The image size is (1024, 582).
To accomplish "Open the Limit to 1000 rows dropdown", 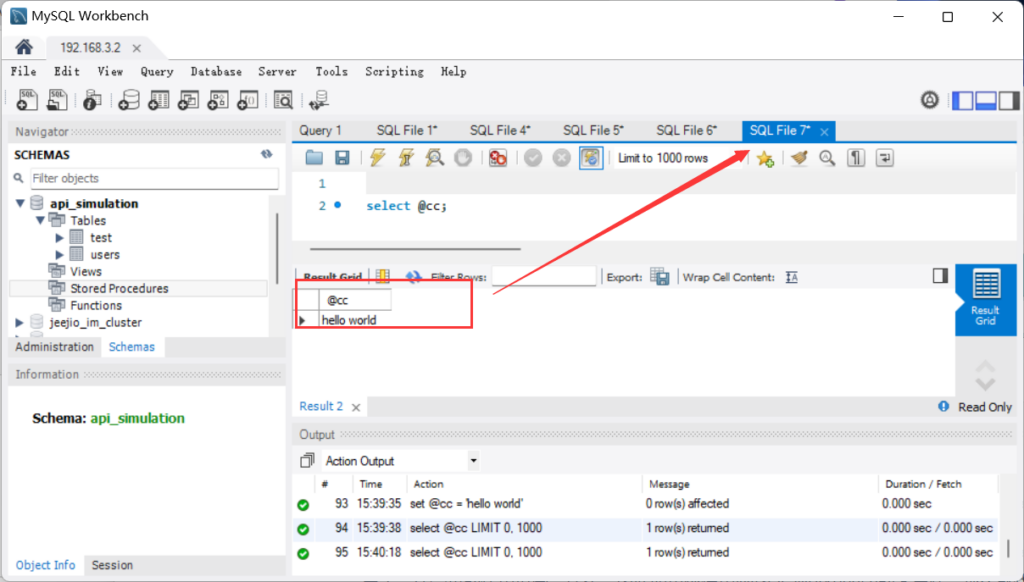I will 677,158.
